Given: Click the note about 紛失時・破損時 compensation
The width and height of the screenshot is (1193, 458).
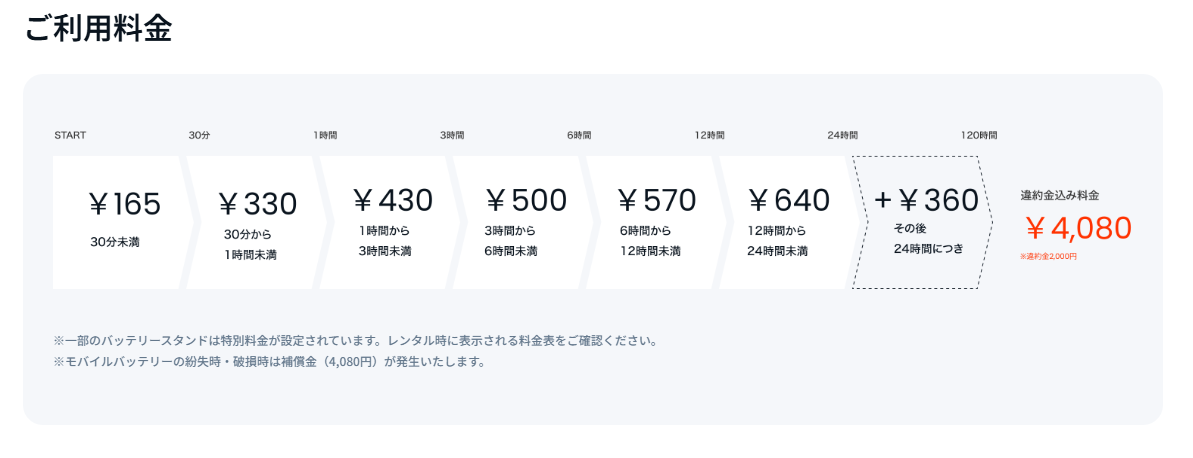Looking at the screenshot, I should [x=269, y=362].
